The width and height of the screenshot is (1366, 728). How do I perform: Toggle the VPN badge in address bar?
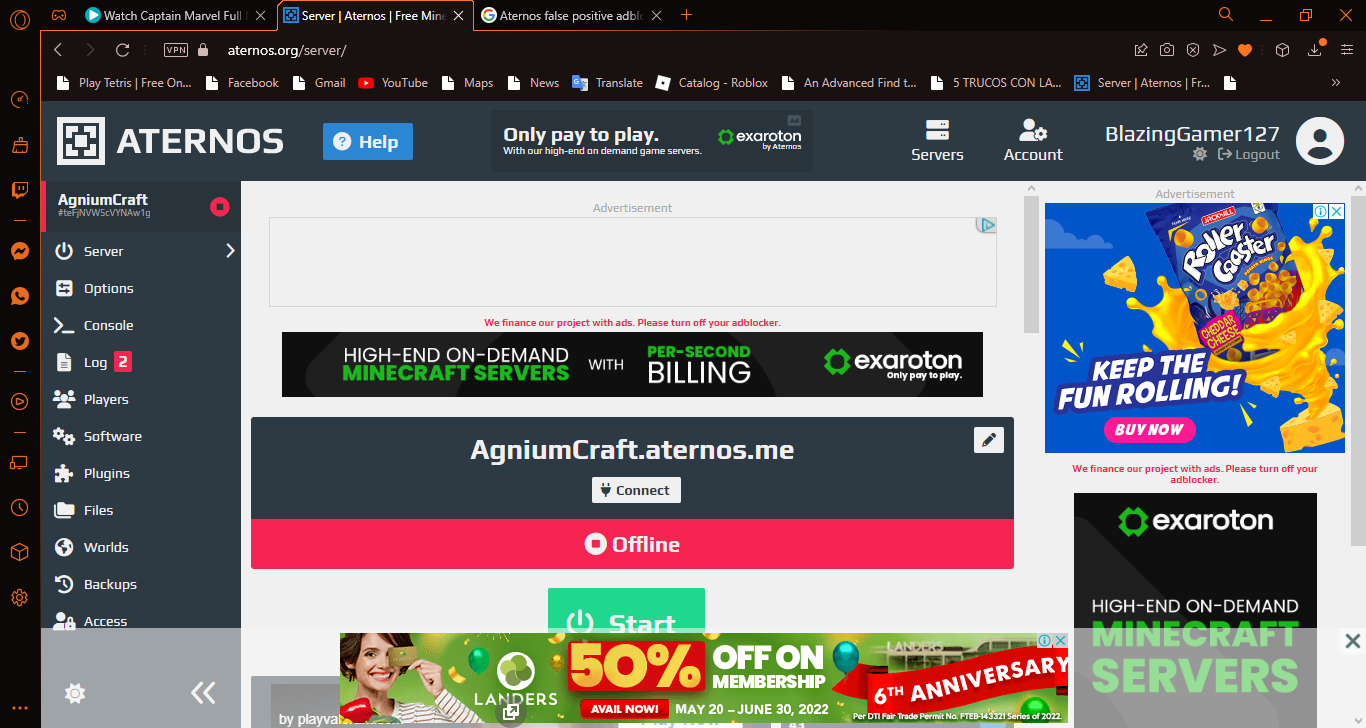pyautogui.click(x=176, y=50)
